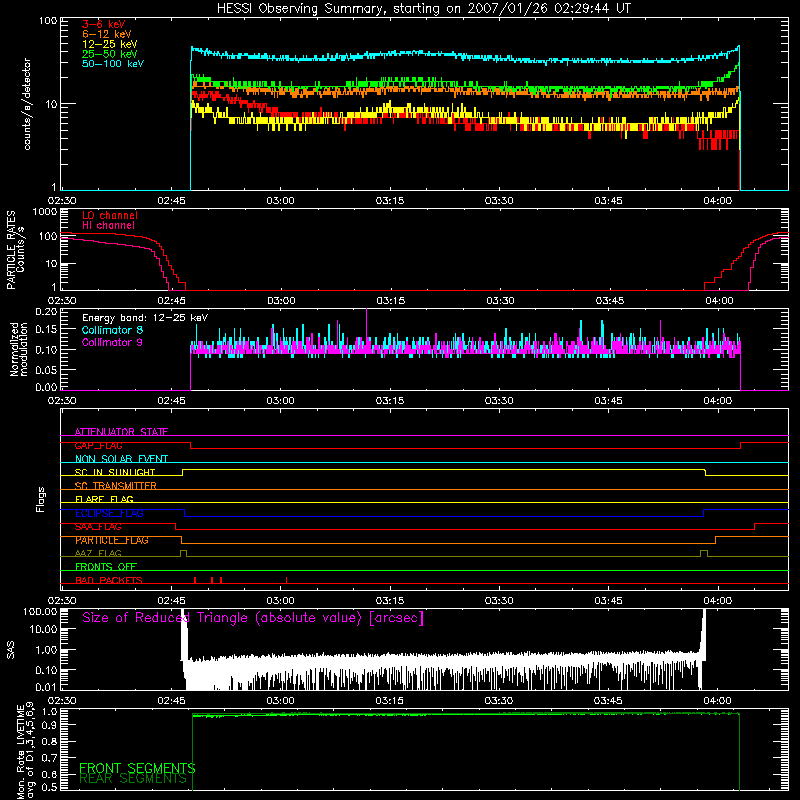The image size is (800, 800).
Task: Click the NON_SOLAR_EVENT flag label
Action: (x=121, y=459)
